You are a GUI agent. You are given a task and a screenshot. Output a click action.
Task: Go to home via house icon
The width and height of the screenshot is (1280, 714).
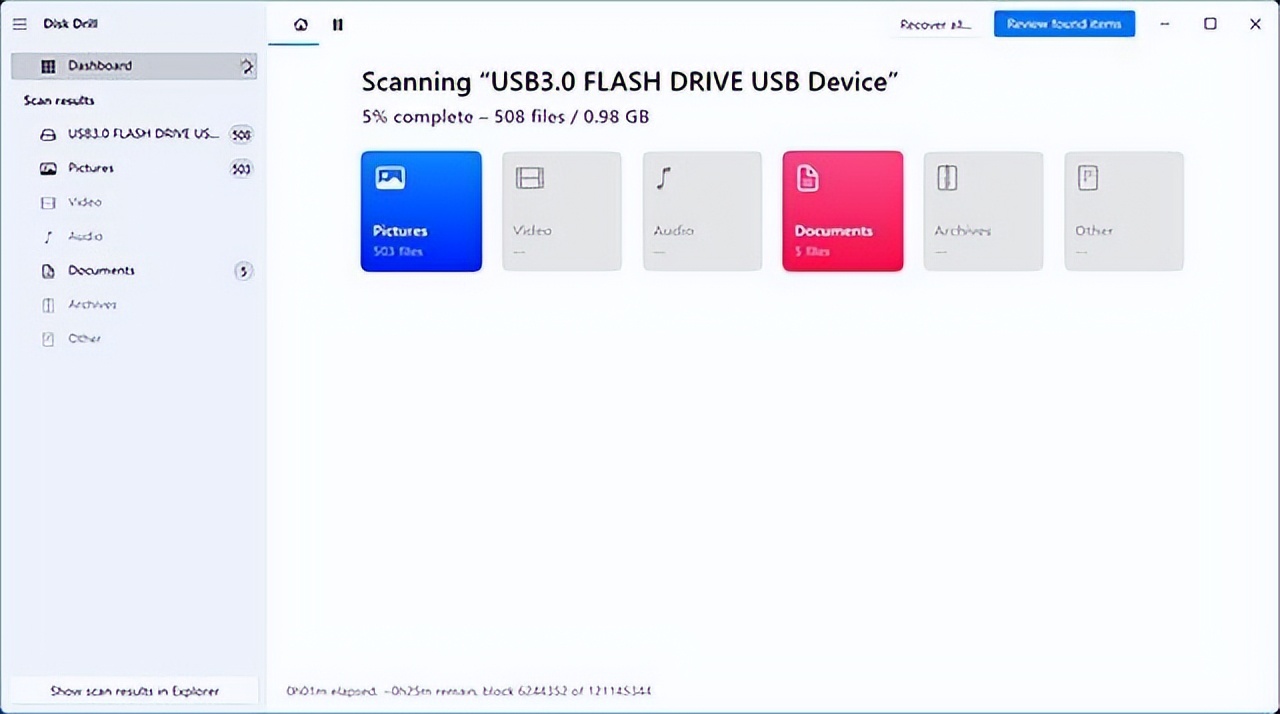pyautogui.click(x=301, y=24)
